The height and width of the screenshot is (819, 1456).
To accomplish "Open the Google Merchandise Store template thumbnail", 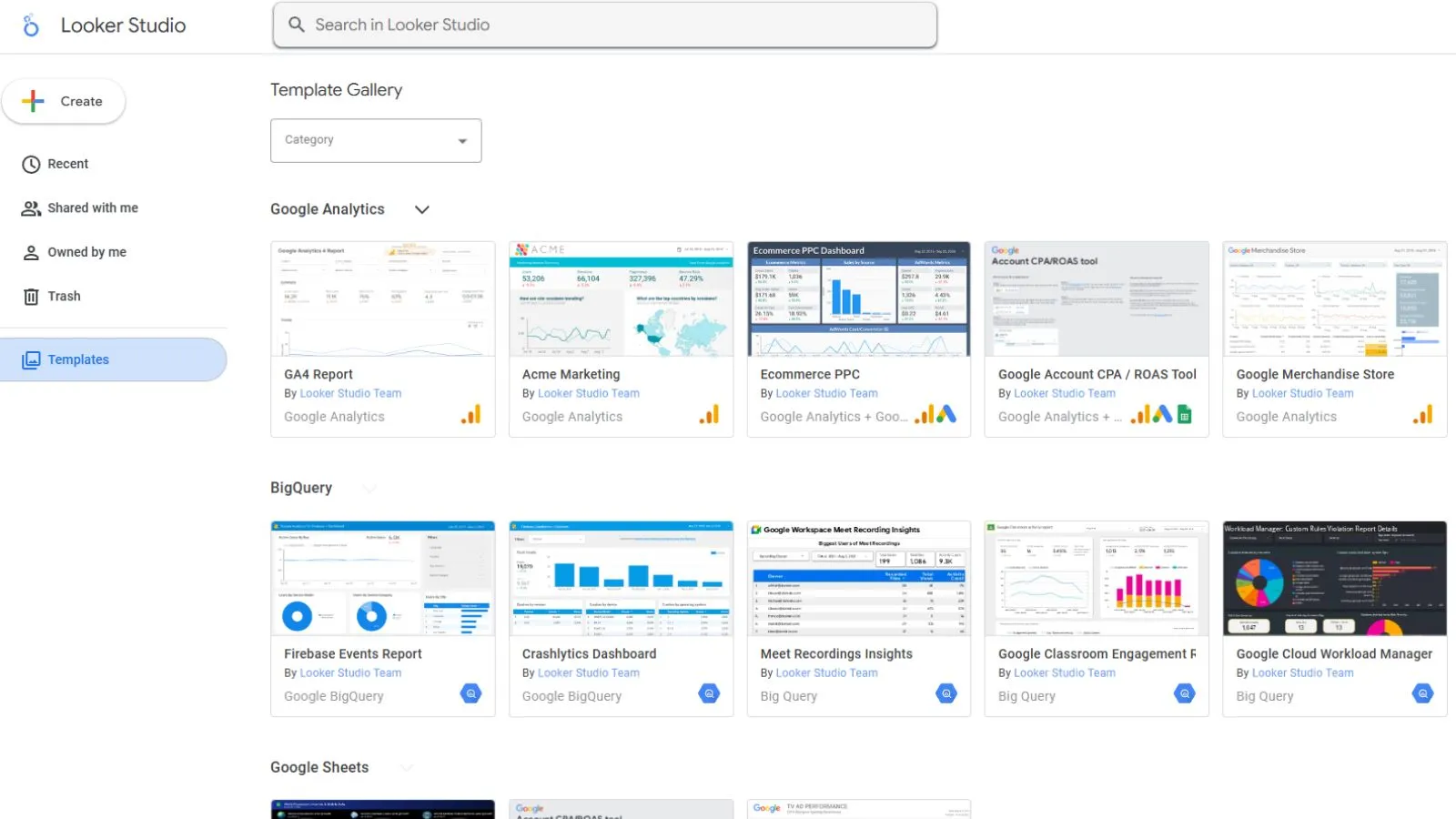I will (1334, 299).
